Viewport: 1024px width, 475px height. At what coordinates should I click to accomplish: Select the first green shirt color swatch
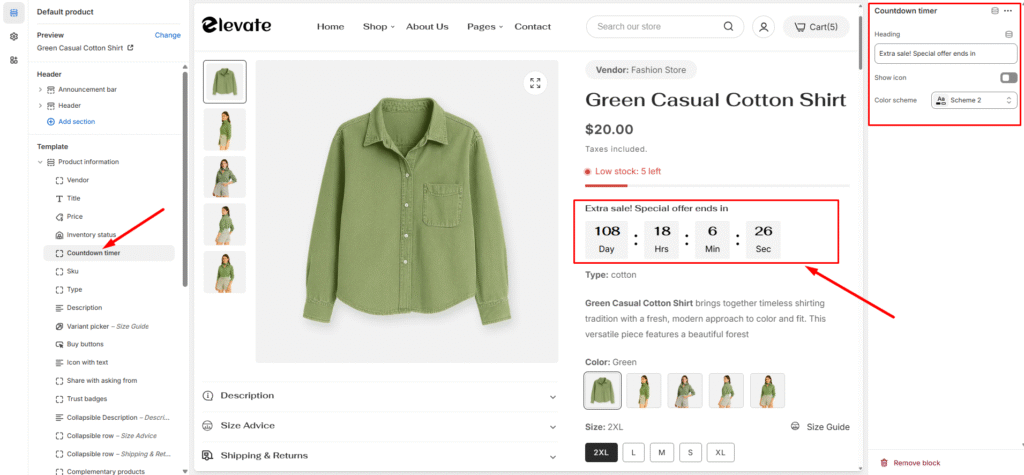[602, 391]
